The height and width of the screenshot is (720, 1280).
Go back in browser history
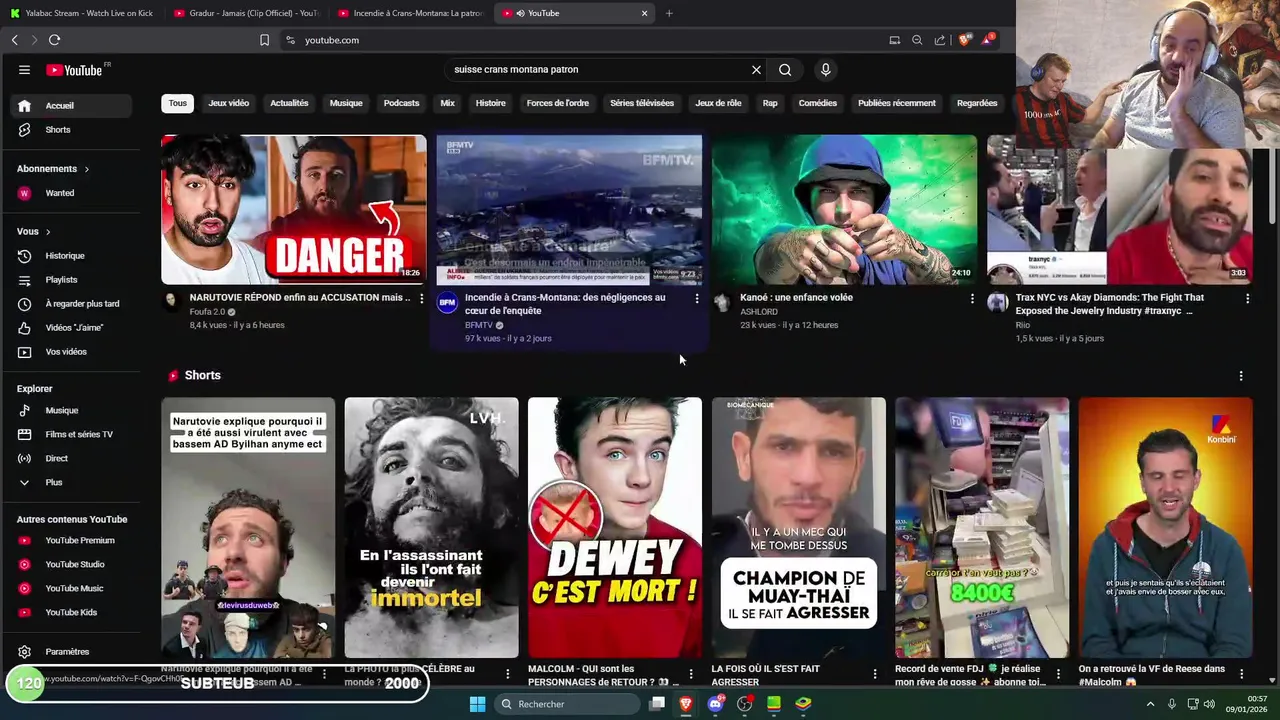[14, 40]
